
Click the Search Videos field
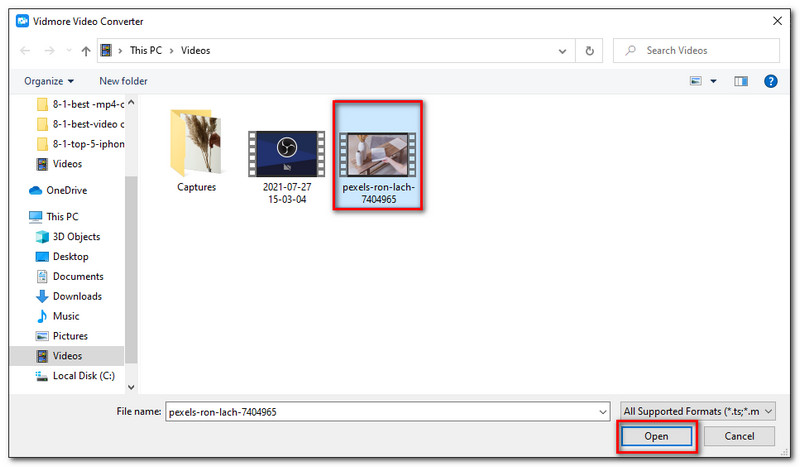696,51
